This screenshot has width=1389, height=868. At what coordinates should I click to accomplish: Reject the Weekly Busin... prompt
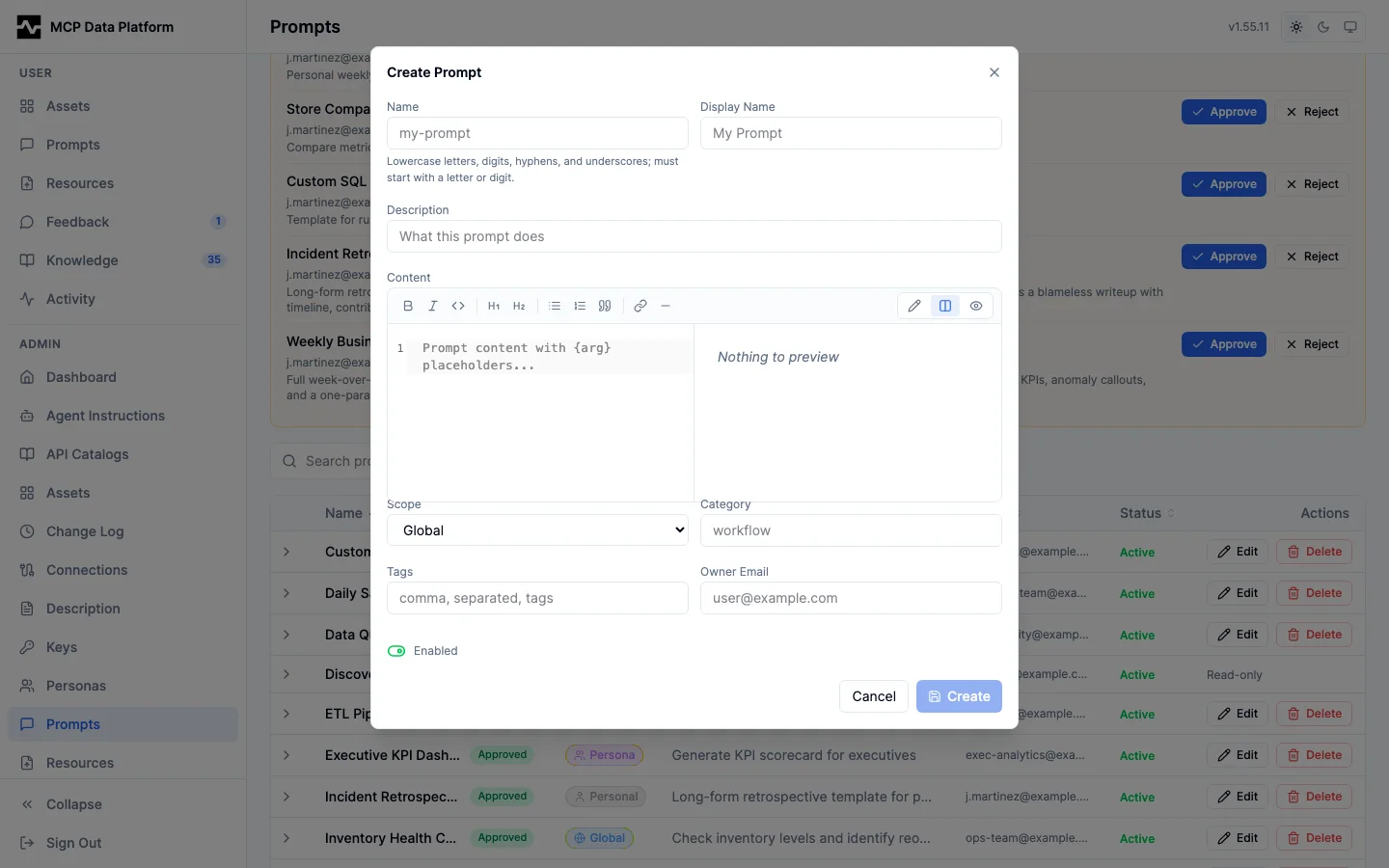(1312, 344)
